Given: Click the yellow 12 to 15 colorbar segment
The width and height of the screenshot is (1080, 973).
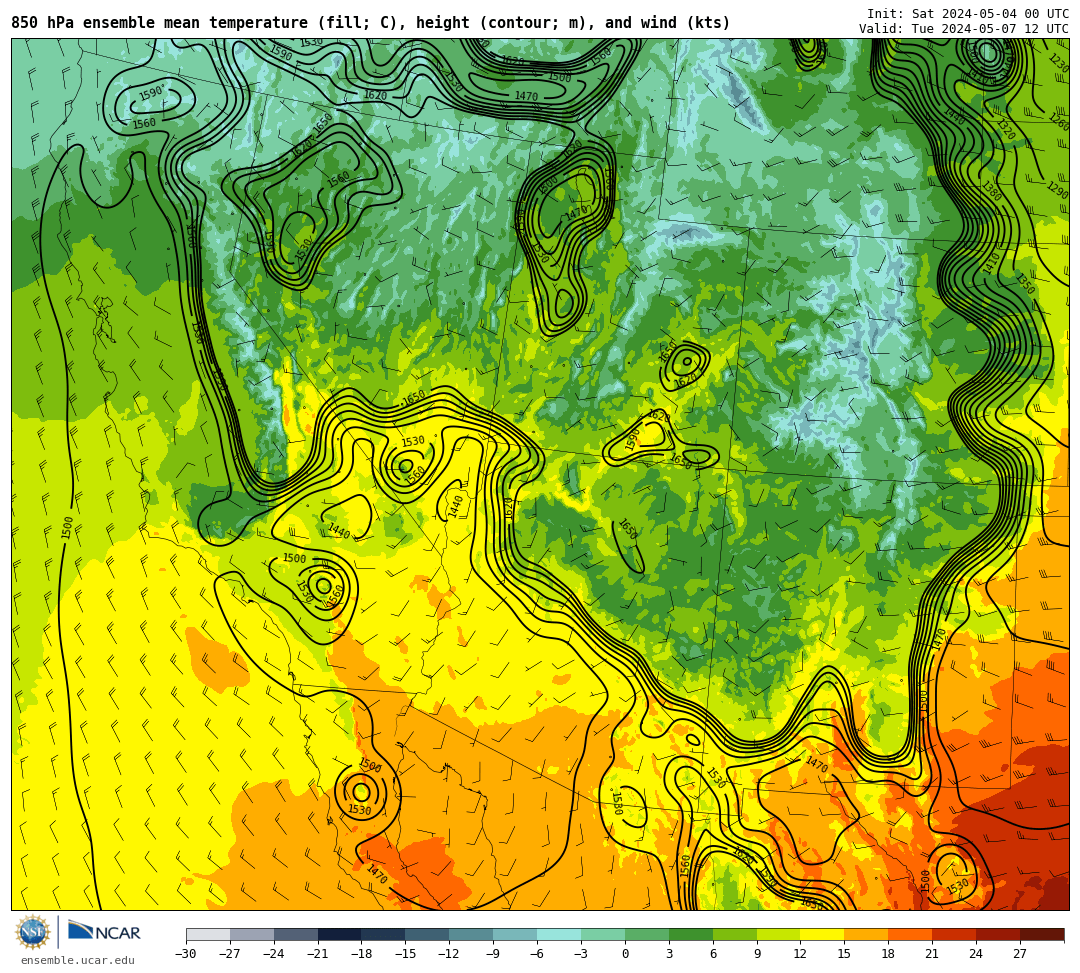Looking at the screenshot, I should pos(822,934).
